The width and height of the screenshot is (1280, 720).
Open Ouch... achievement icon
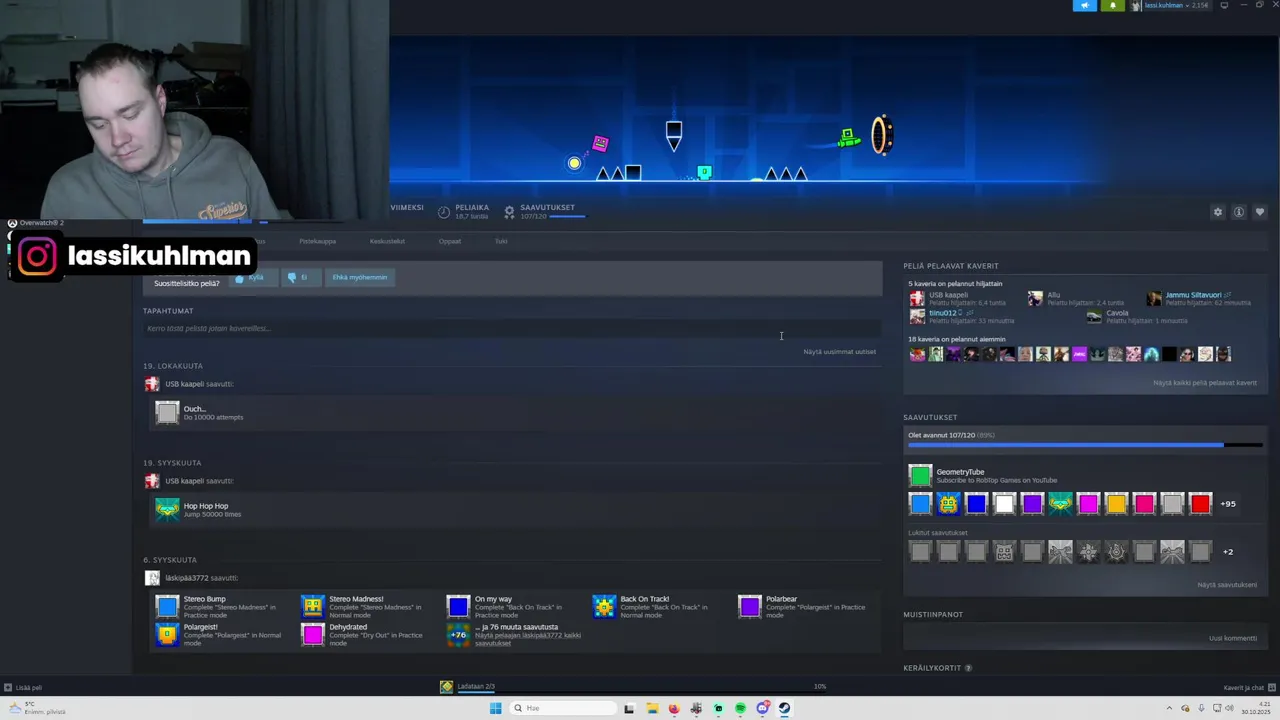(x=167, y=412)
